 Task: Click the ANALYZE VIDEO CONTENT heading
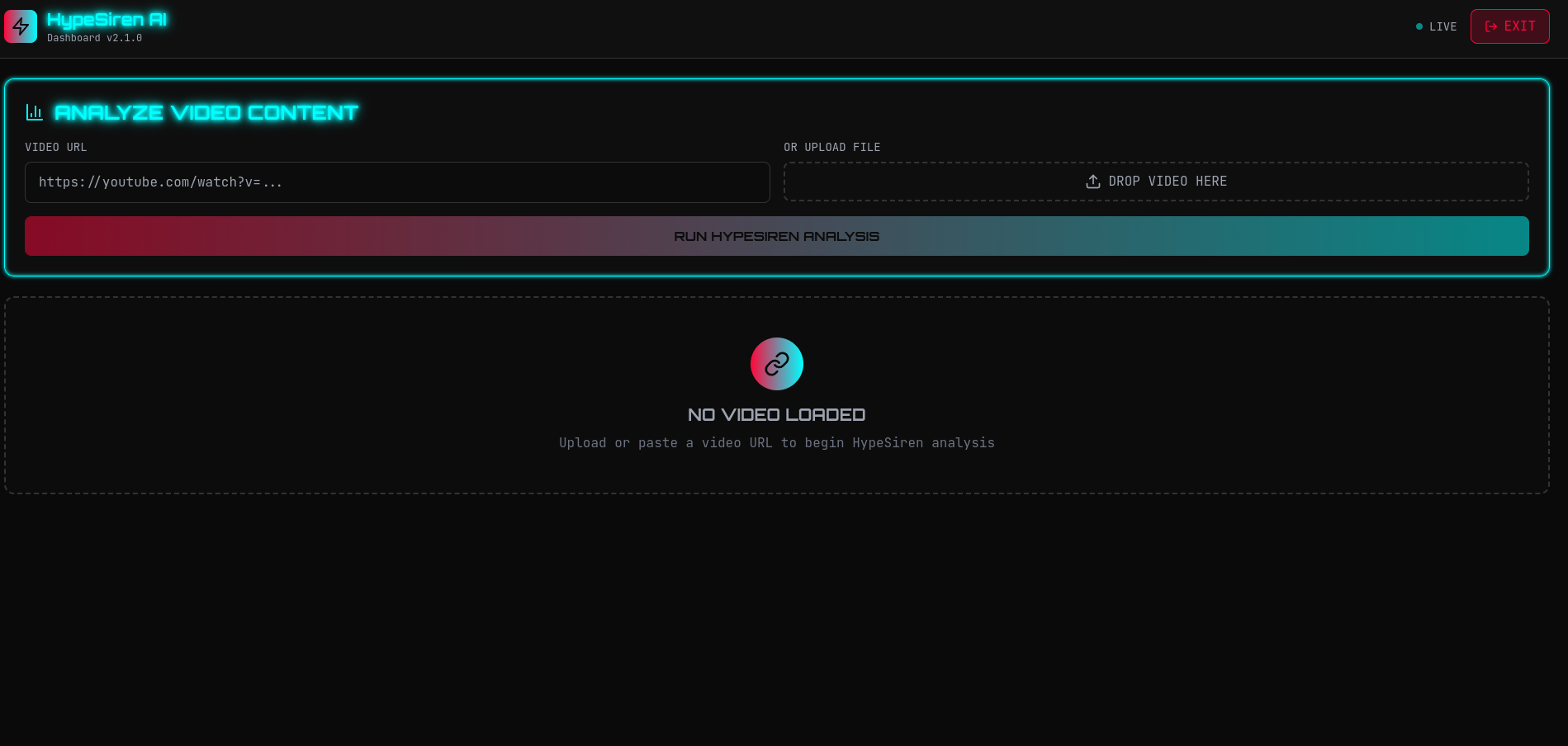pyautogui.click(x=206, y=112)
